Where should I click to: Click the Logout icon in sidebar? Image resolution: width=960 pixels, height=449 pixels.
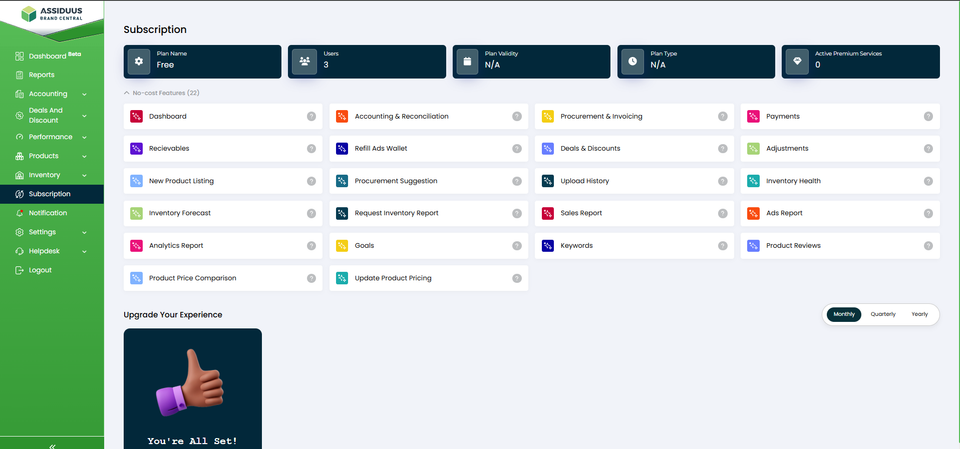point(19,270)
